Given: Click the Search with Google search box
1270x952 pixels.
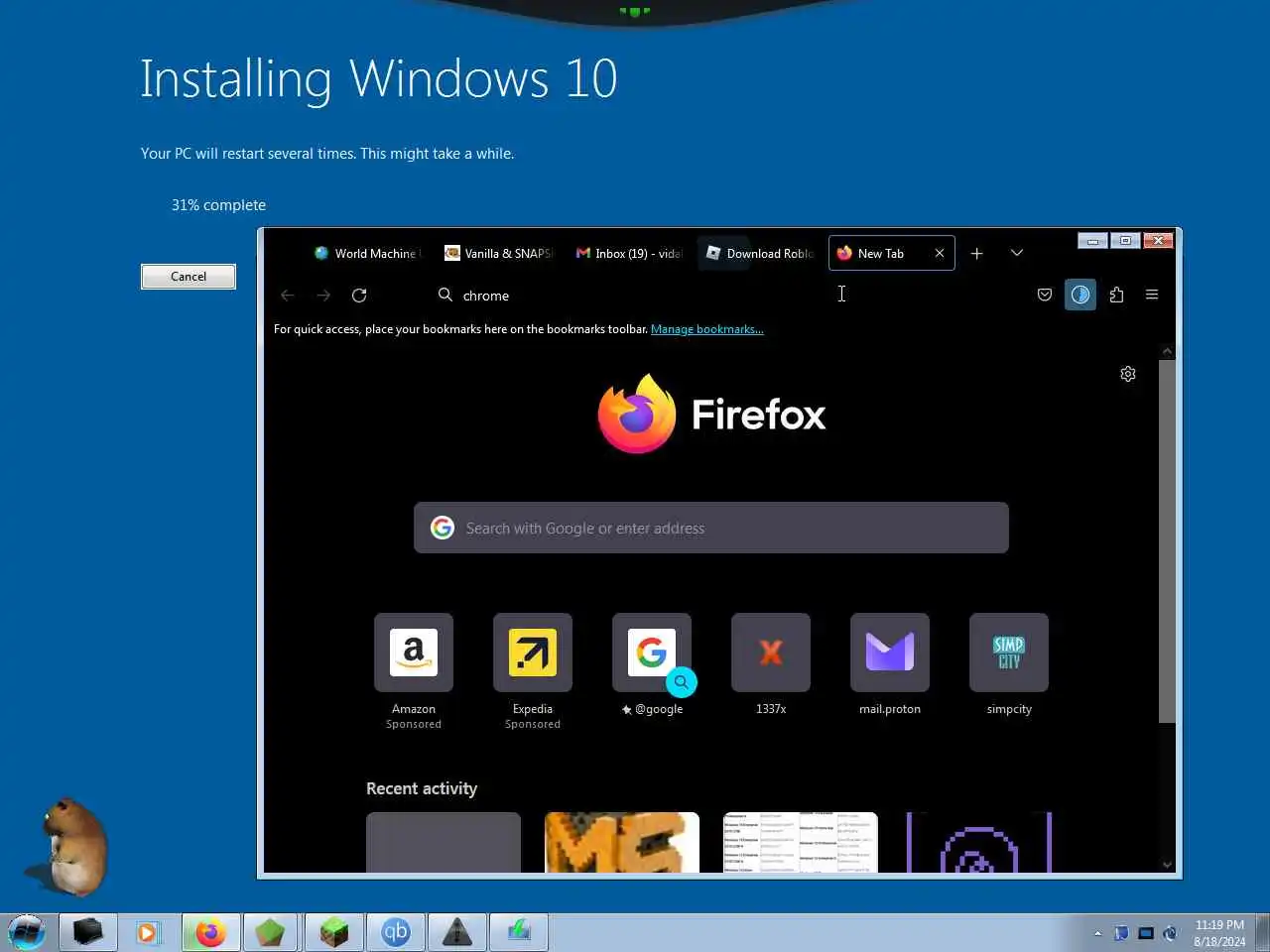Looking at the screenshot, I should tap(711, 528).
